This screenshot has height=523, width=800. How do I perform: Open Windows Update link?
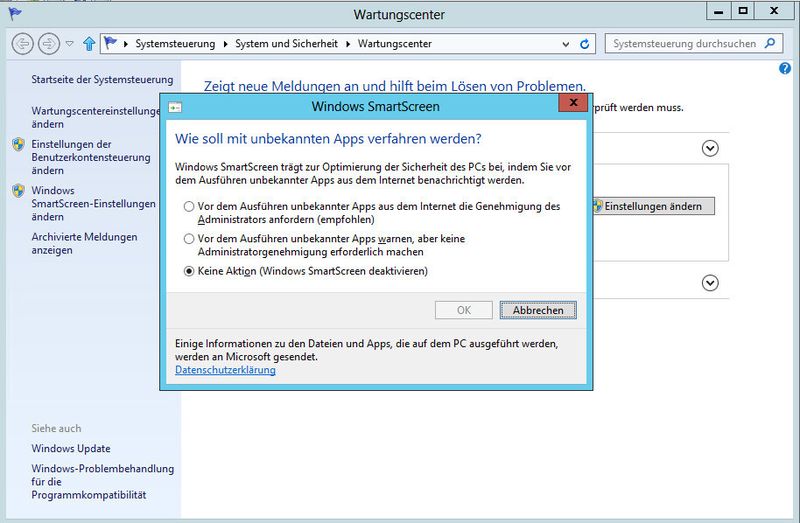pos(71,449)
